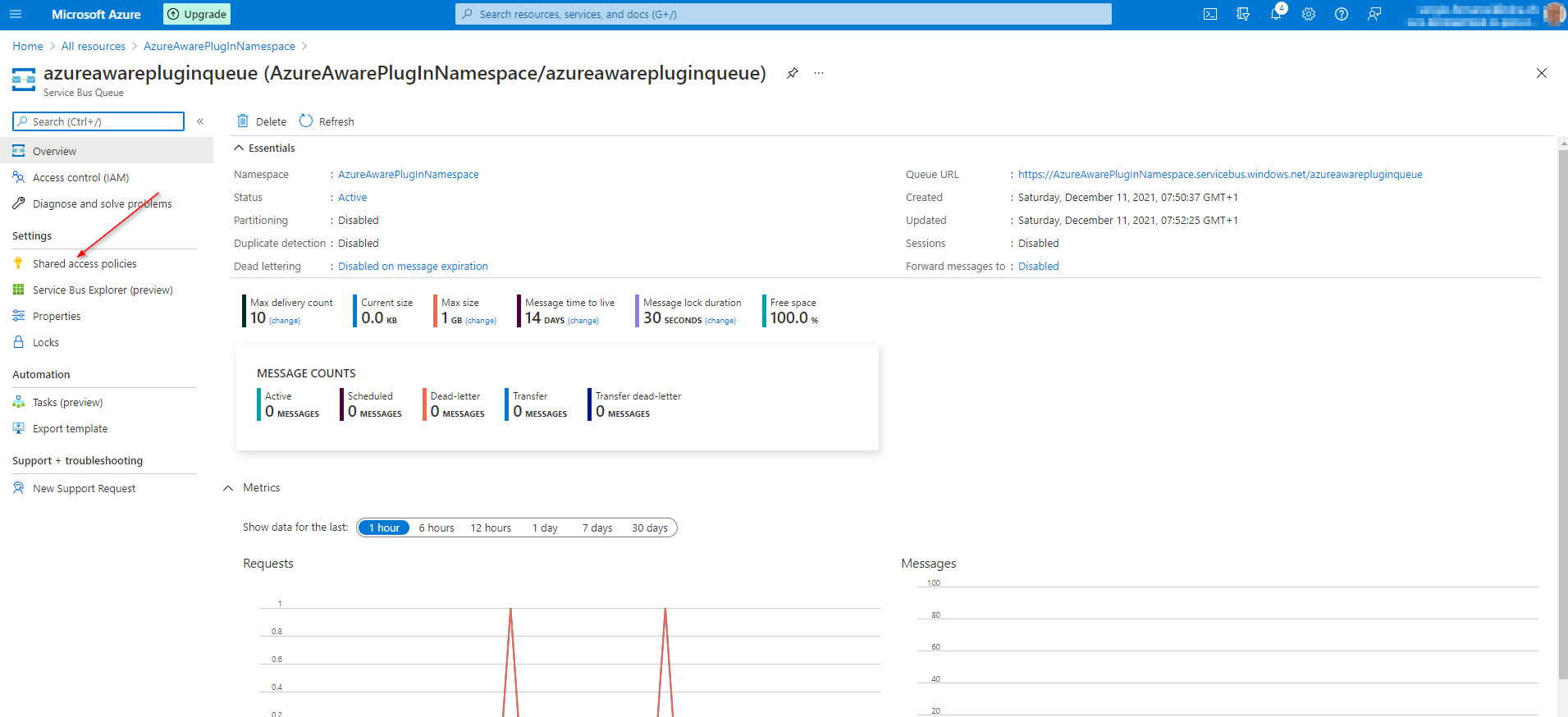
Task: Pin the queue to dashboard
Action: tap(793, 73)
